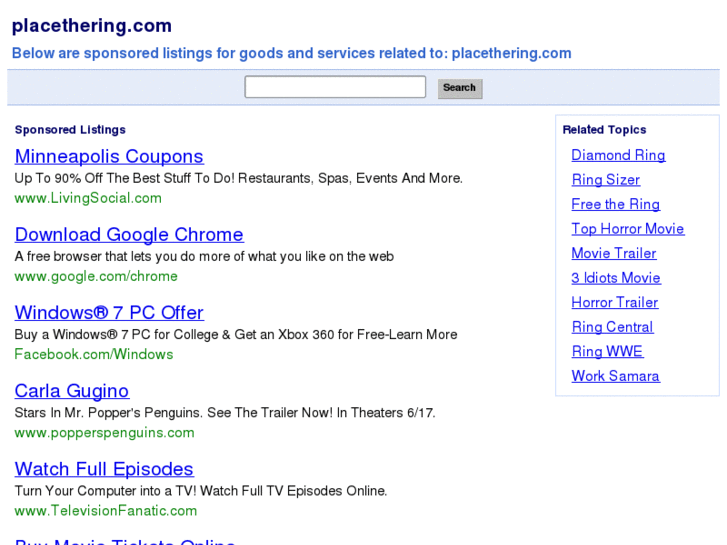Select the Ring WWE topic

click(607, 352)
